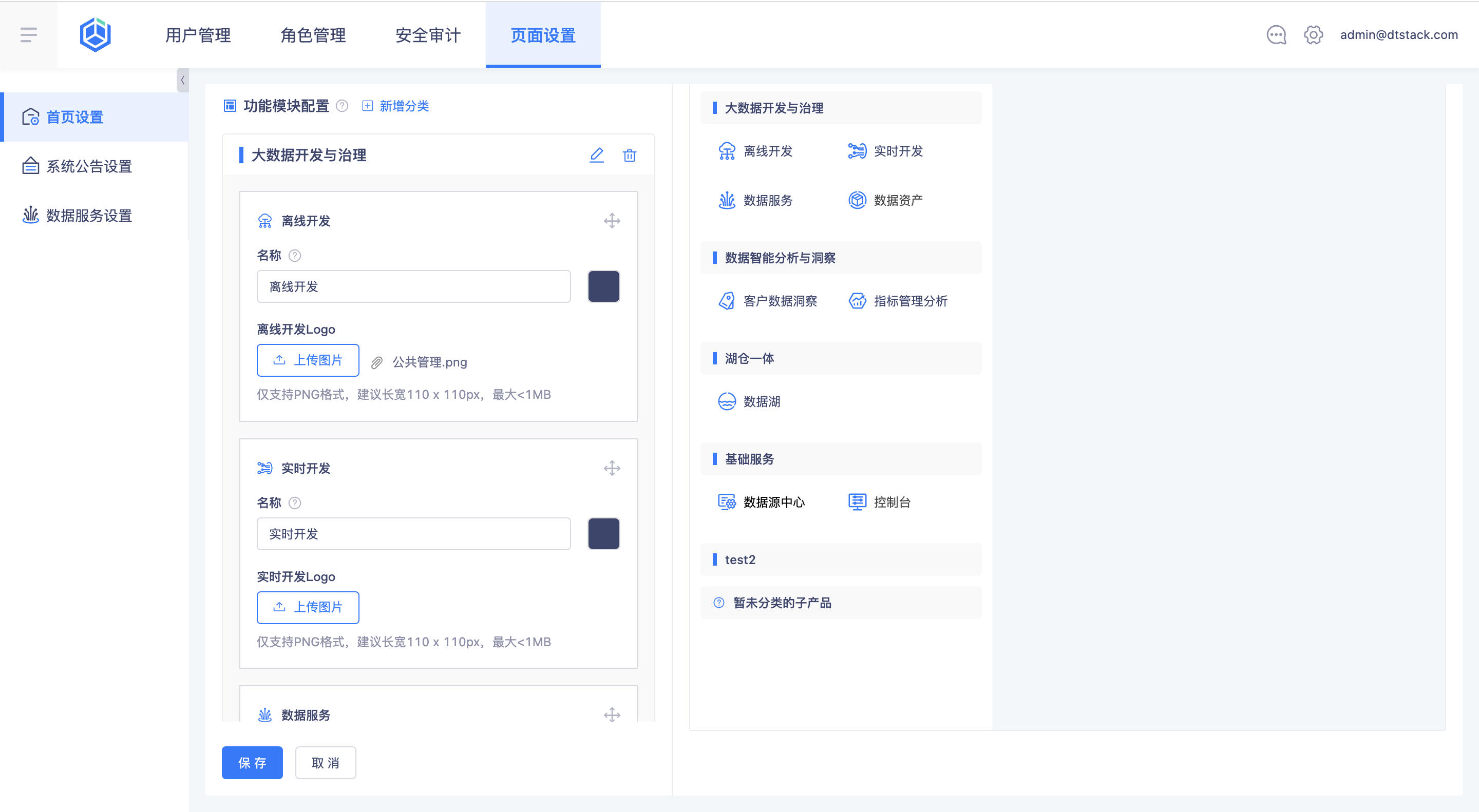The width and height of the screenshot is (1479, 812).
Task: Open 系统公告设置 in the sidebar
Action: coord(89,166)
